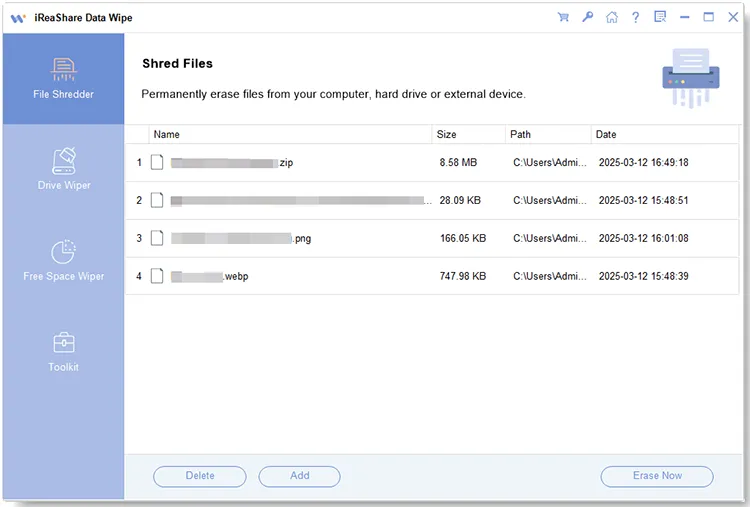This screenshot has height=507, width=750.
Task: Click file icon of the 28.09 KB row
Action: 157,200
